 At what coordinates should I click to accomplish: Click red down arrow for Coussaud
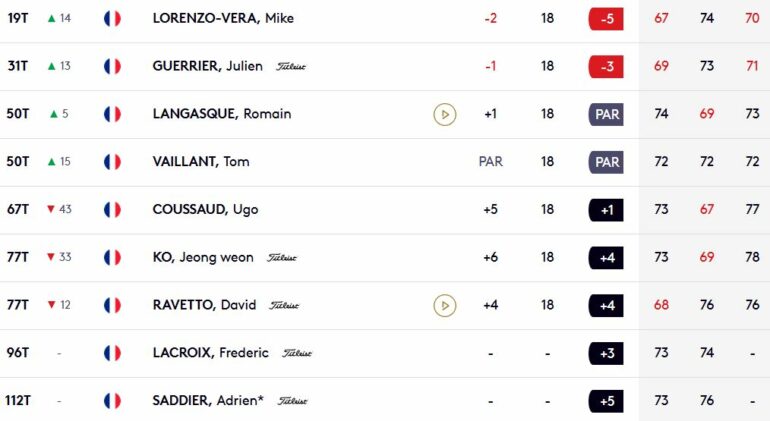coord(51,209)
